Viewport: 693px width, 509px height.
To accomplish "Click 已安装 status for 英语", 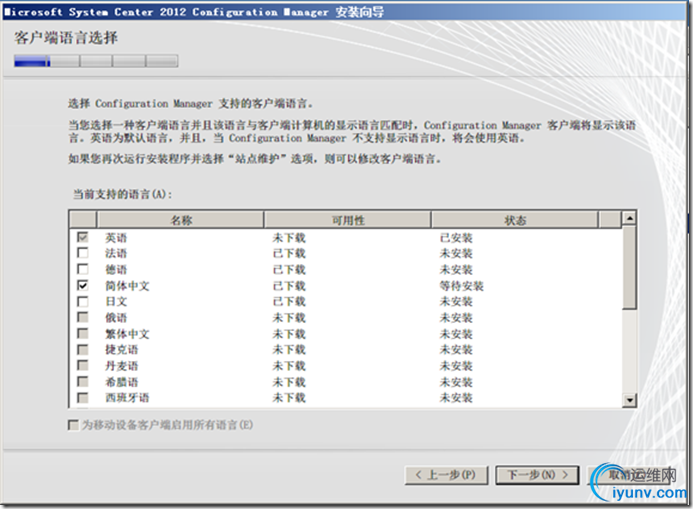I will pos(456,238).
